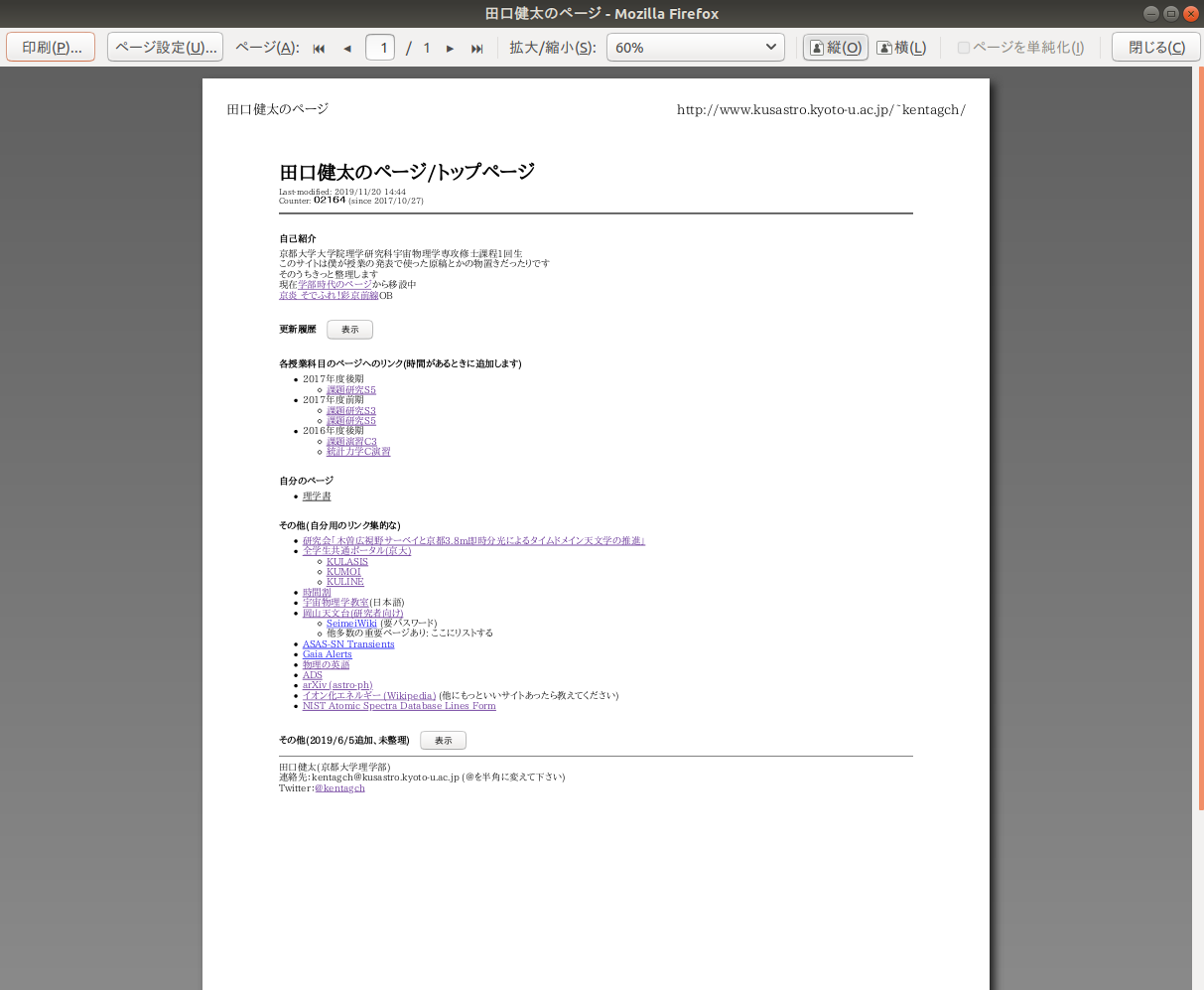The height and width of the screenshot is (990, 1204).
Task: Click the 課題演習C3 link
Action: pos(351,442)
